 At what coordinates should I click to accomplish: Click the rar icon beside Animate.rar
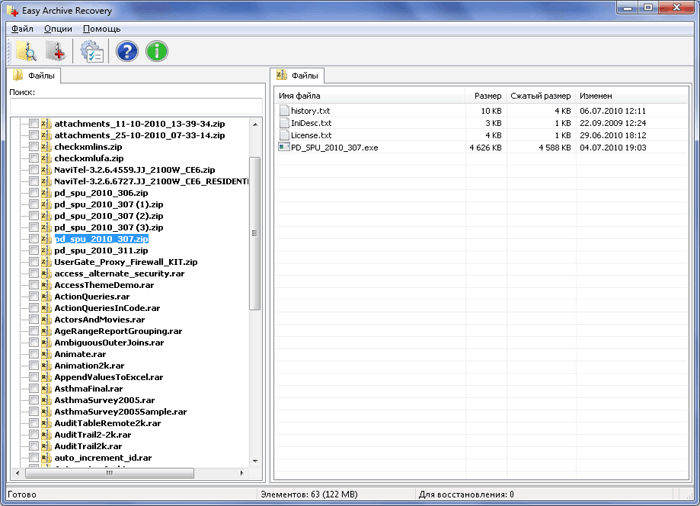46,354
